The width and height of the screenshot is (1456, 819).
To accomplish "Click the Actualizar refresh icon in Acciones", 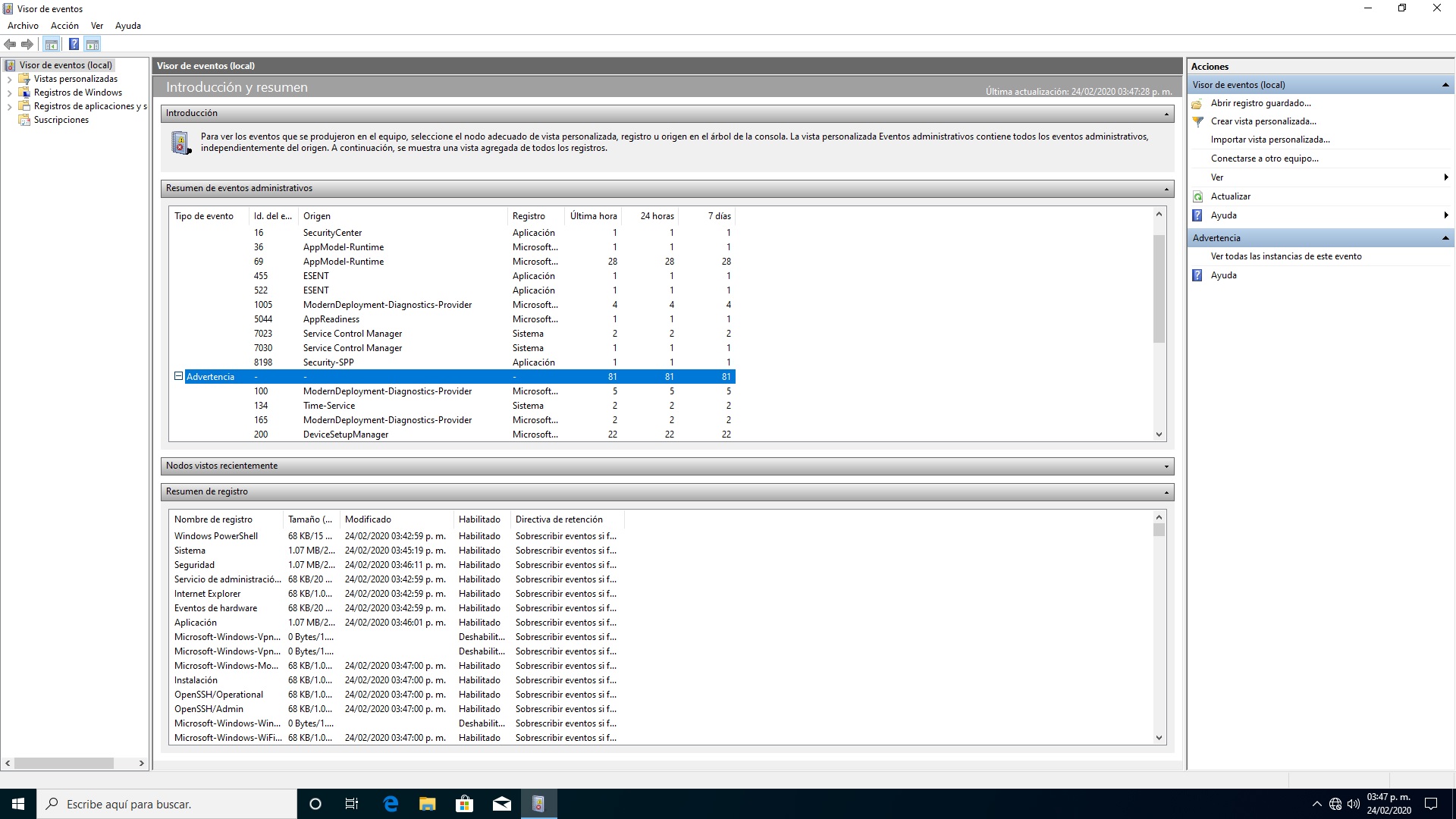I will click(x=1198, y=196).
